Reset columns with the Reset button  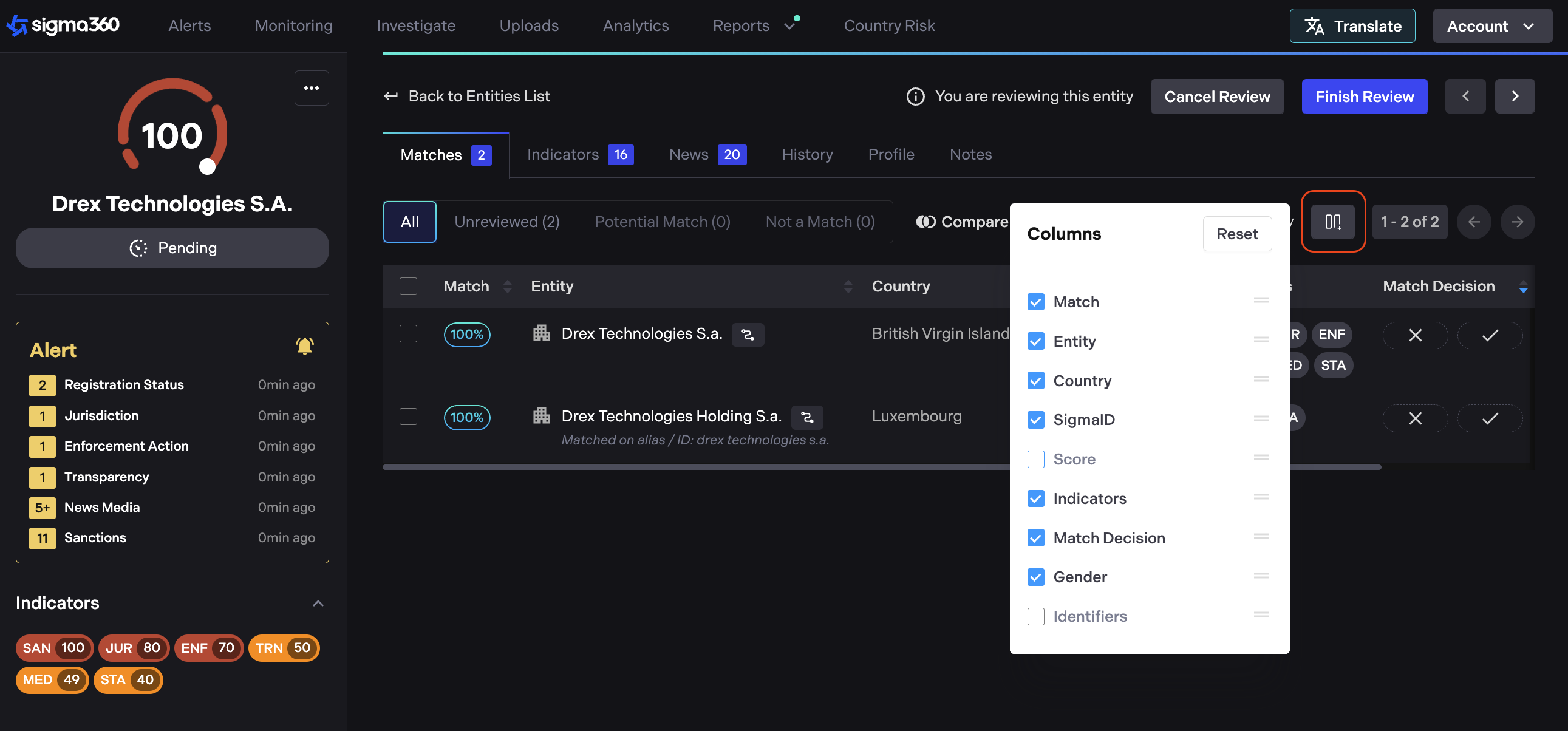[x=1236, y=234]
